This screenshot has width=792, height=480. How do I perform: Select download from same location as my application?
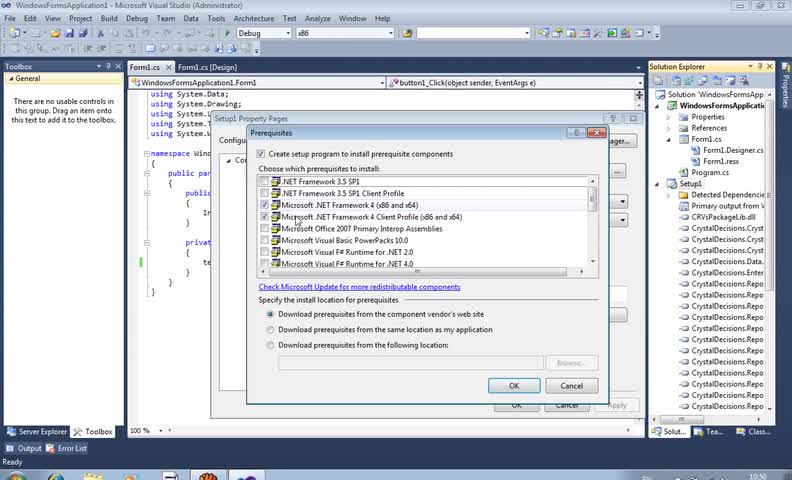point(270,329)
